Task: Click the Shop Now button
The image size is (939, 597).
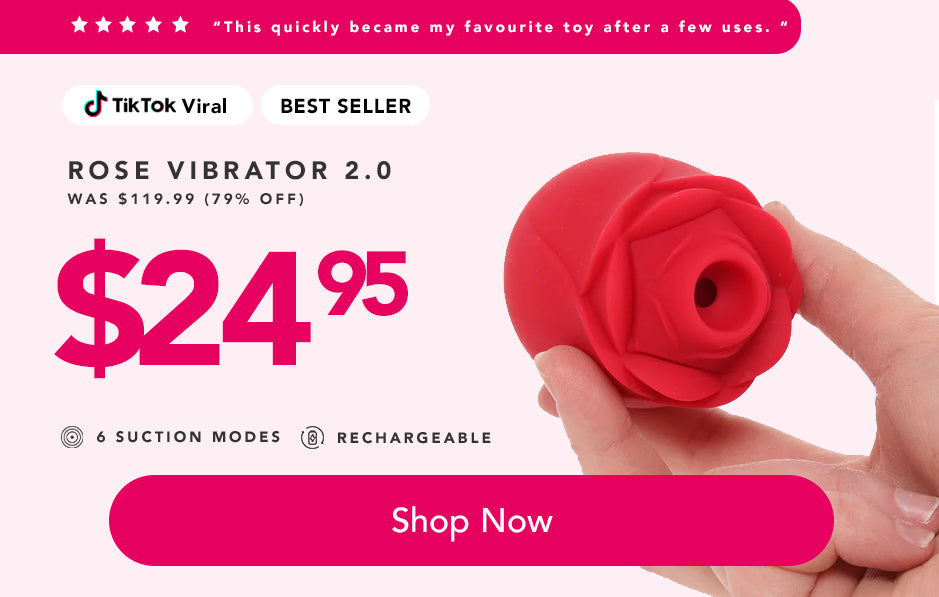Action: (x=471, y=520)
